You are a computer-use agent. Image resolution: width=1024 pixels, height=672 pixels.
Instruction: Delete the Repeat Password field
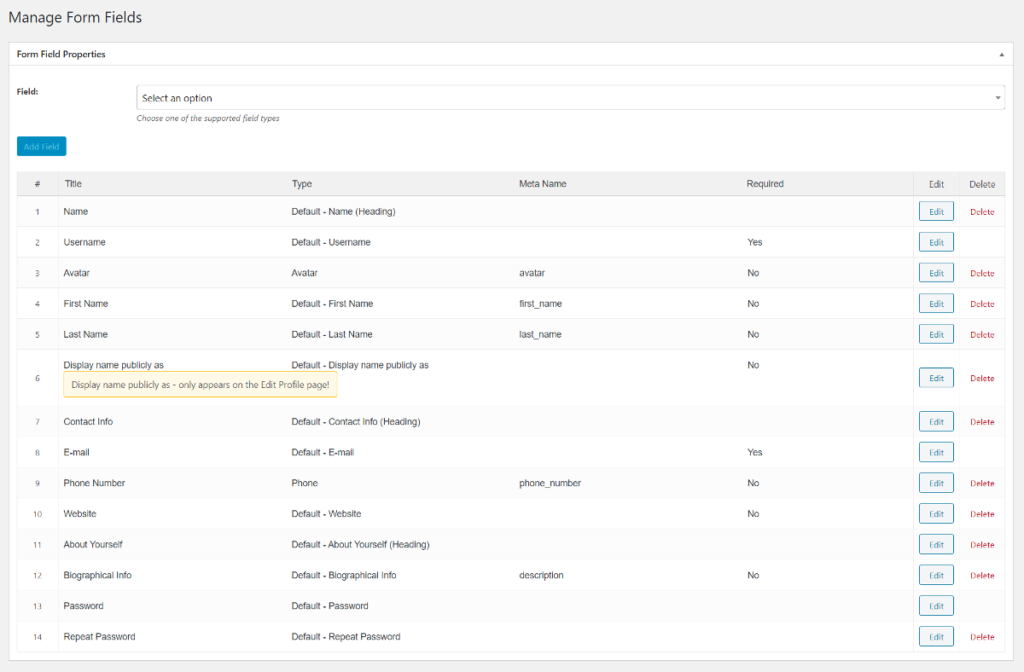click(982, 637)
